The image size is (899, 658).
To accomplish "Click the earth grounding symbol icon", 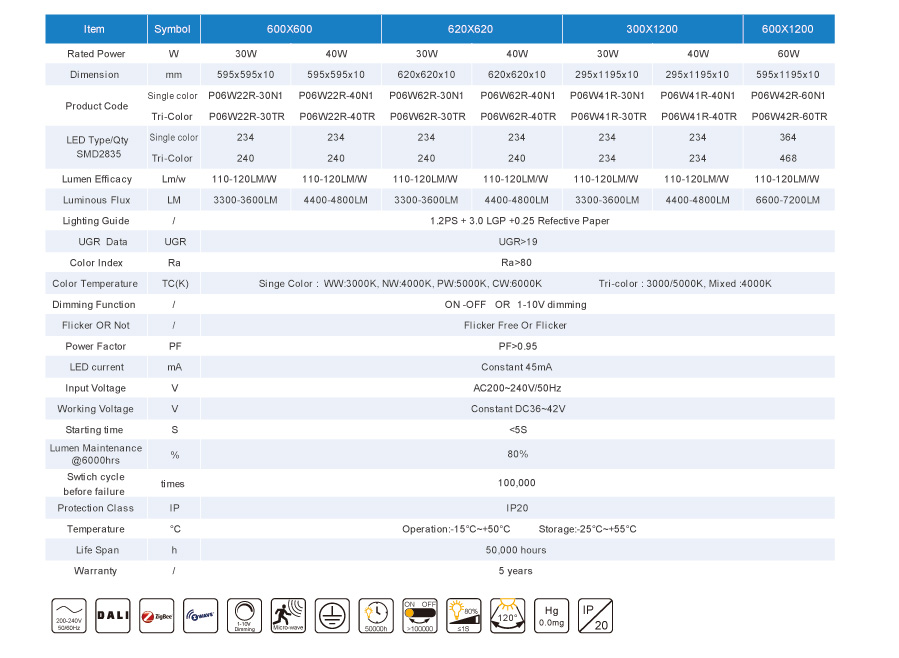I will coord(332,615).
